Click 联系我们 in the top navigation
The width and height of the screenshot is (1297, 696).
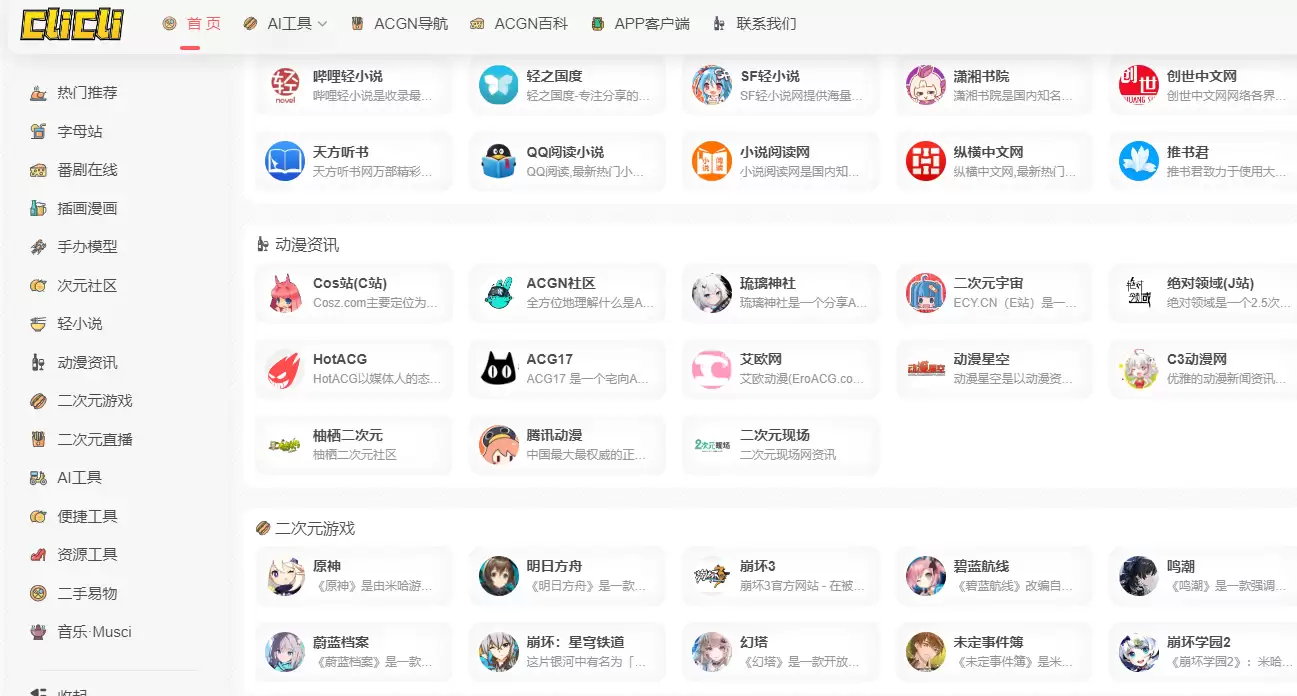tap(754, 23)
